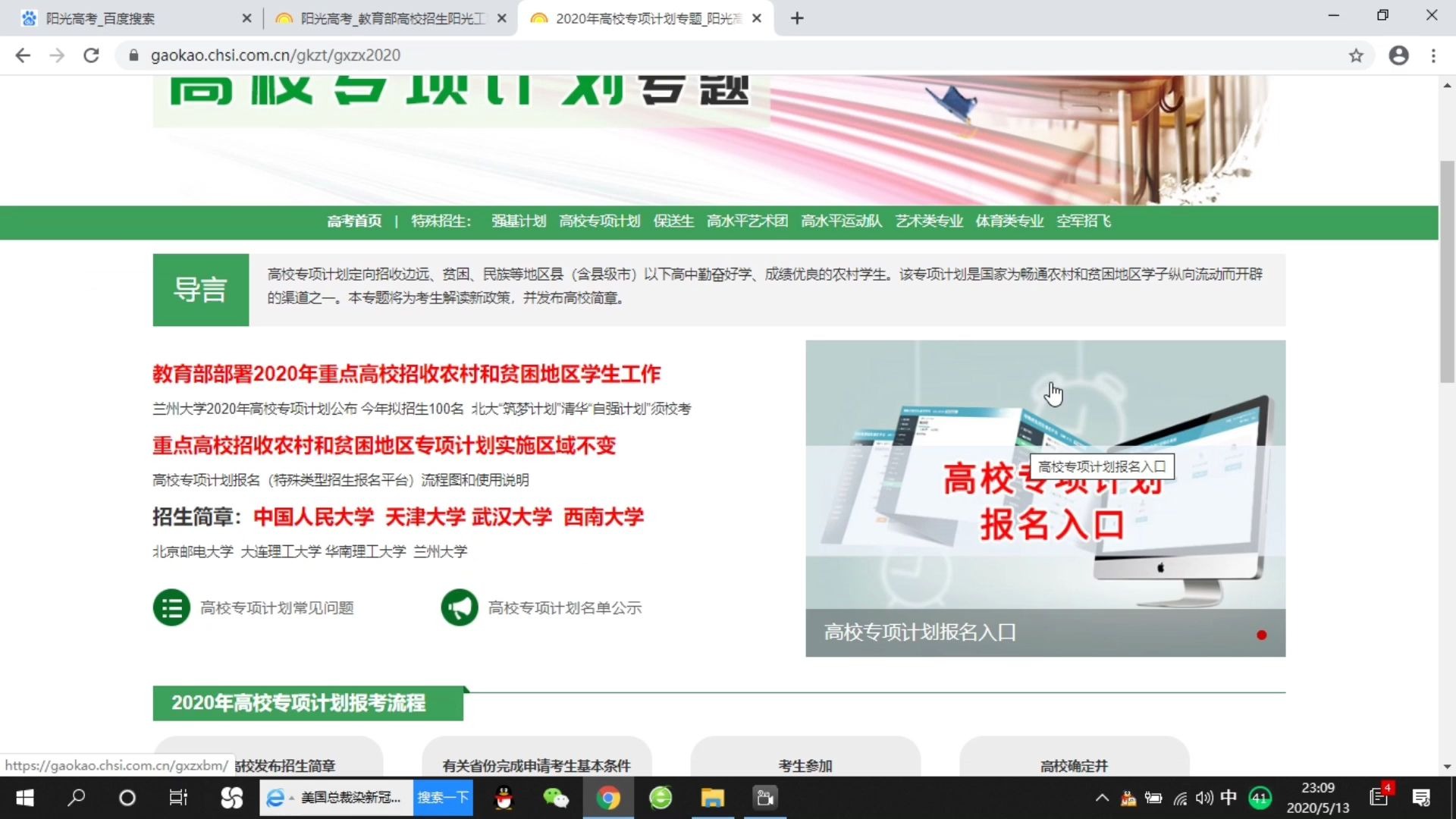Click 高考首页 in the green navigation bar

(x=354, y=221)
